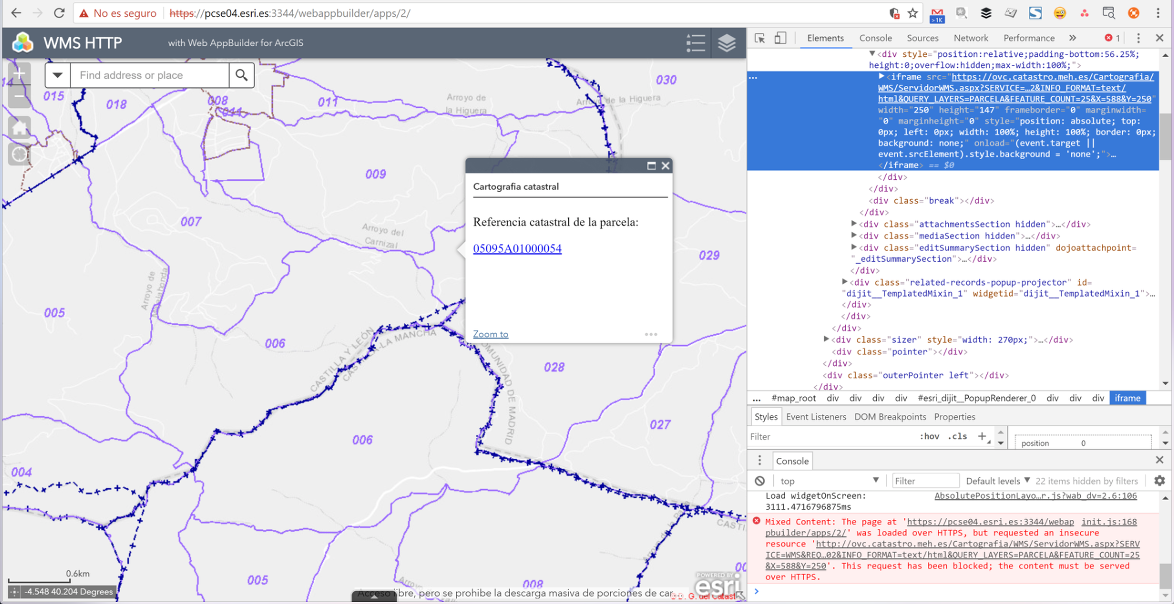Open the console settings gear
The height and width of the screenshot is (604, 1174).
(1160, 481)
